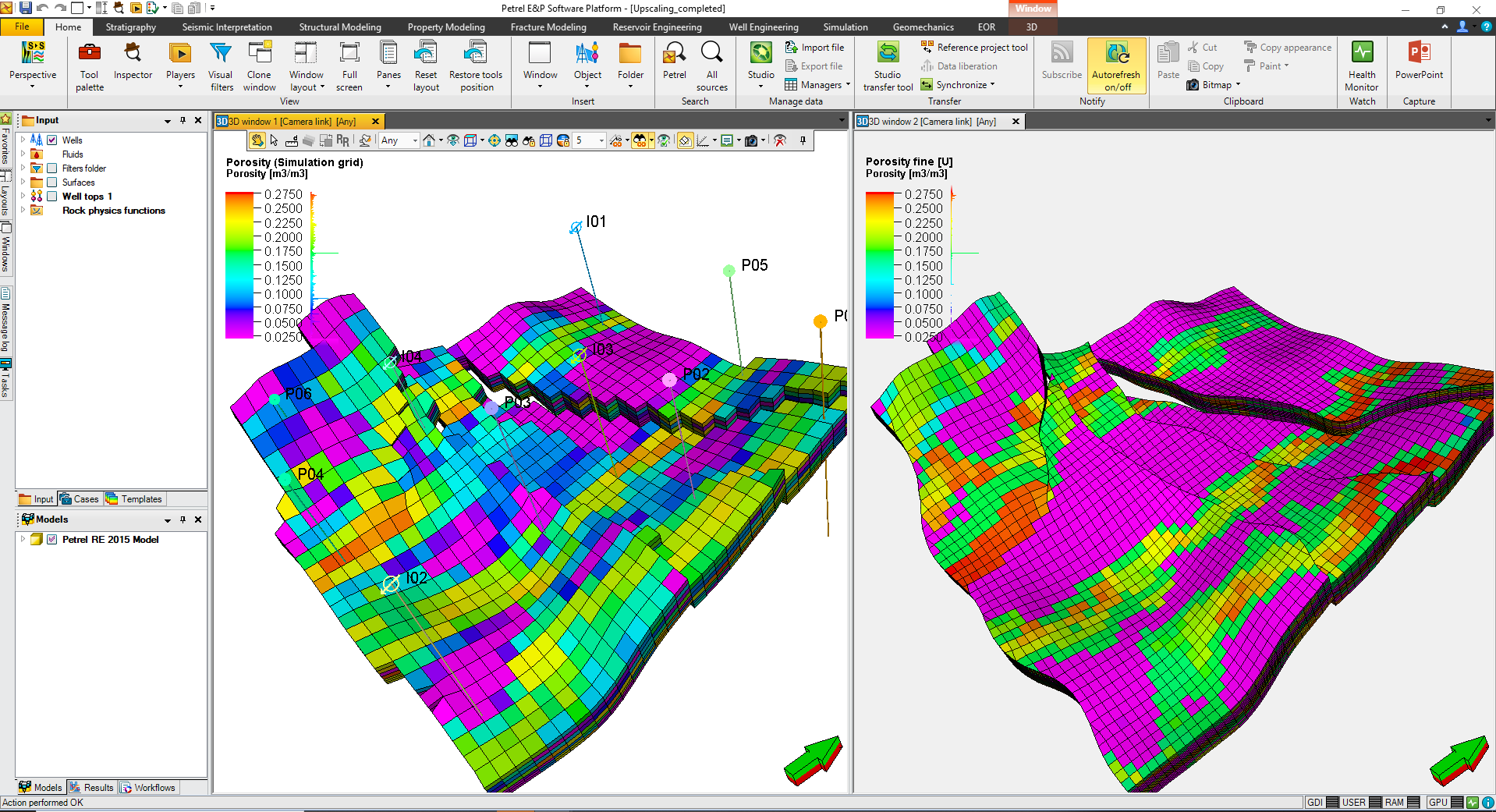The image size is (1496, 812).
Task: Switch to the Simulation ribbon tab
Action: (x=845, y=27)
